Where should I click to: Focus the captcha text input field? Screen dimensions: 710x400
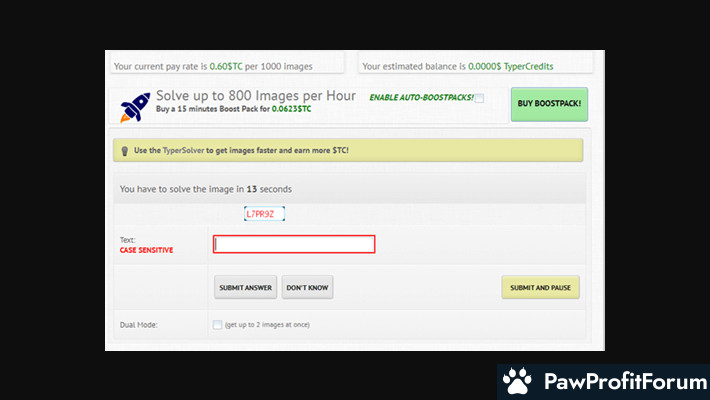294,244
